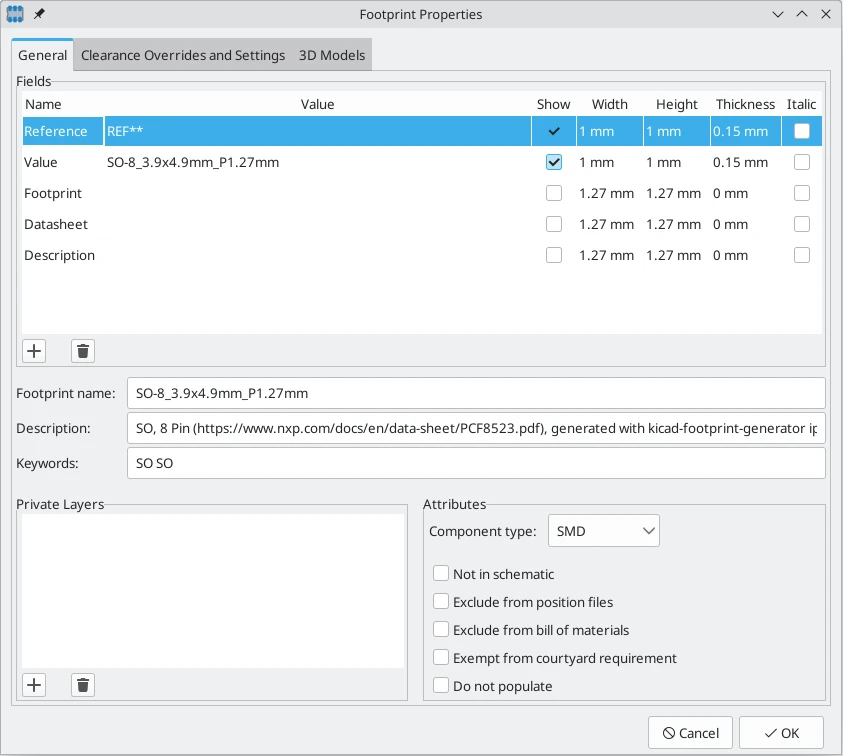Toggle Show checkbox for Value field
Viewport: 843px width, 756px height.
click(x=554, y=162)
